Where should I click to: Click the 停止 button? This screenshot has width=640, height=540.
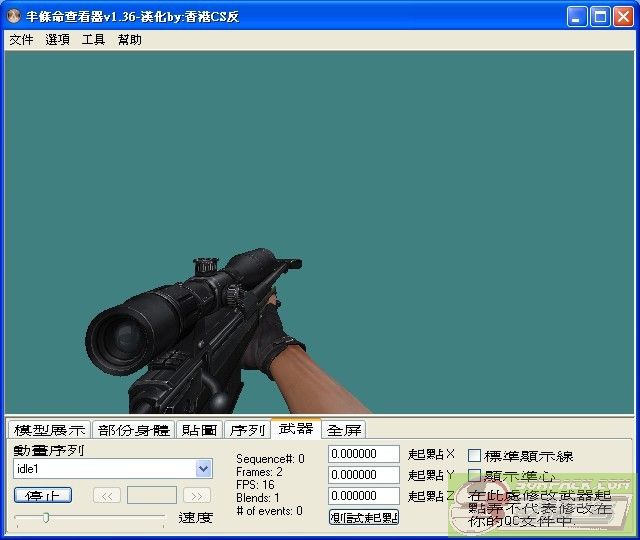click(x=43, y=496)
